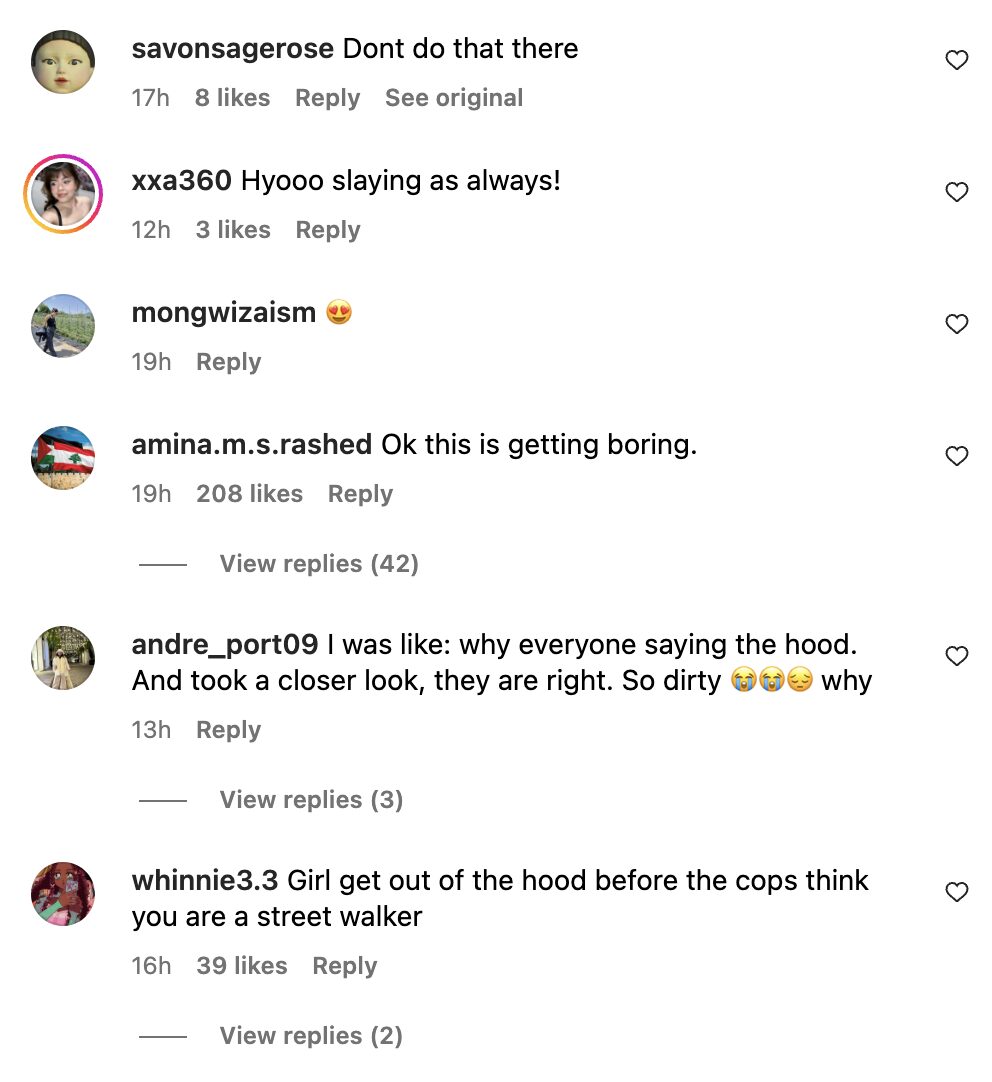
Task: Expand the 42 replies to amina's comment
Action: click(318, 564)
